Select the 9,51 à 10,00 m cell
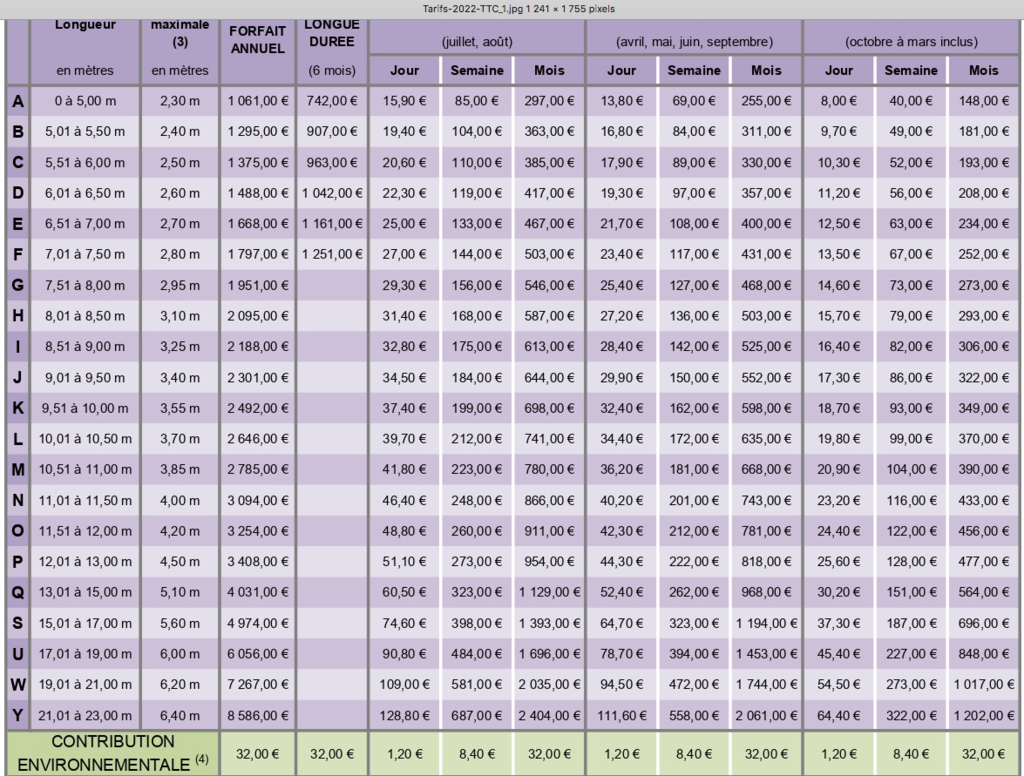The width and height of the screenshot is (1024, 776). pyautogui.click(x=85, y=408)
